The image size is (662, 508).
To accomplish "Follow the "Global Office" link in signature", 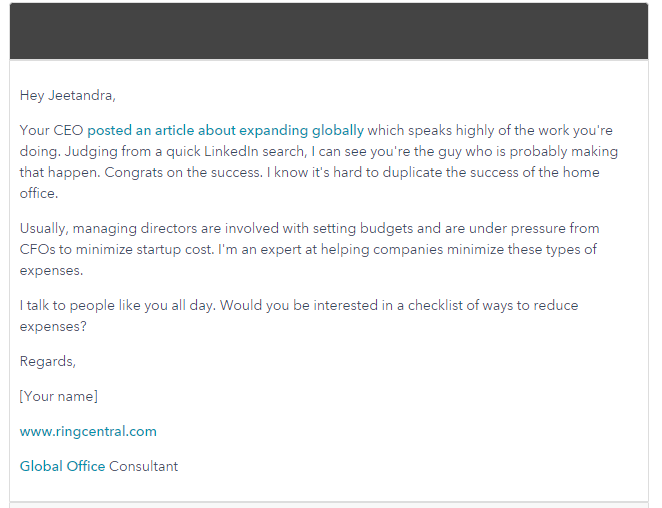I will click(62, 466).
